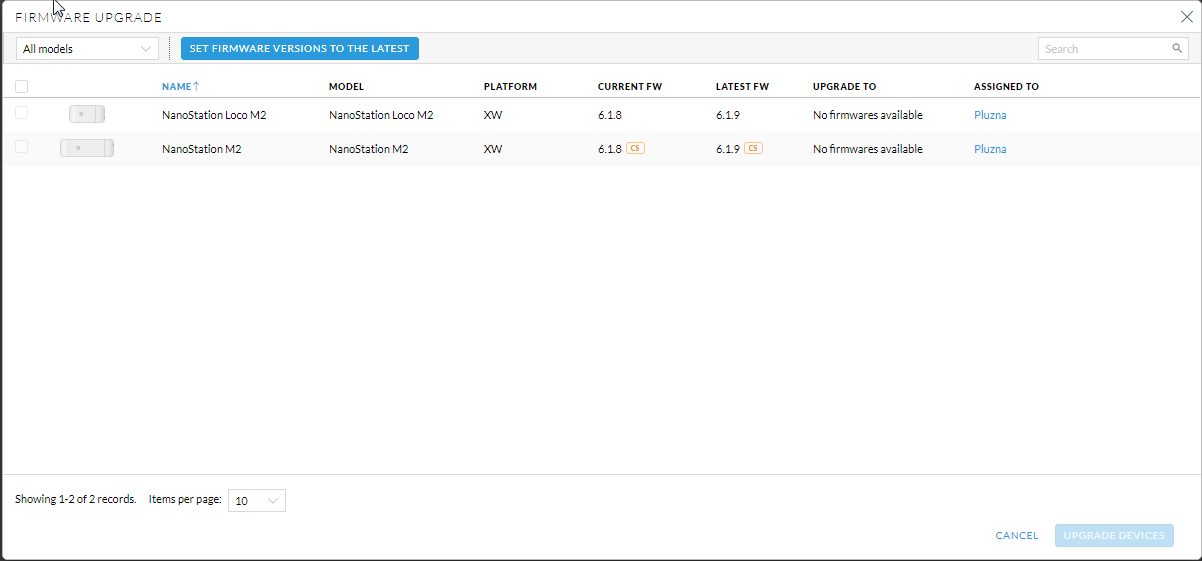Screen dimensions: 1202x561
Task: Open the Pluzna link for NanoStation M2
Action: pos(990,149)
